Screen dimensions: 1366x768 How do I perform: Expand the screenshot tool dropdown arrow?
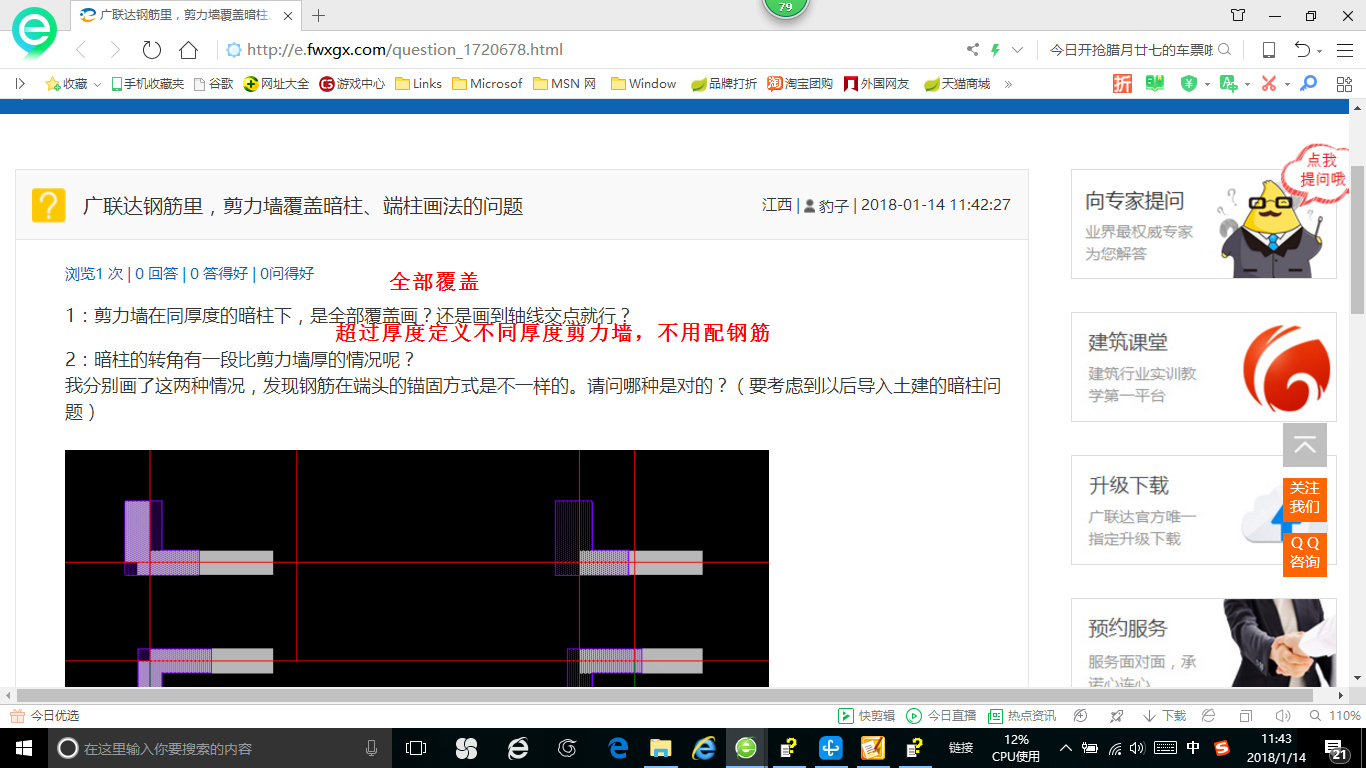[1287, 85]
